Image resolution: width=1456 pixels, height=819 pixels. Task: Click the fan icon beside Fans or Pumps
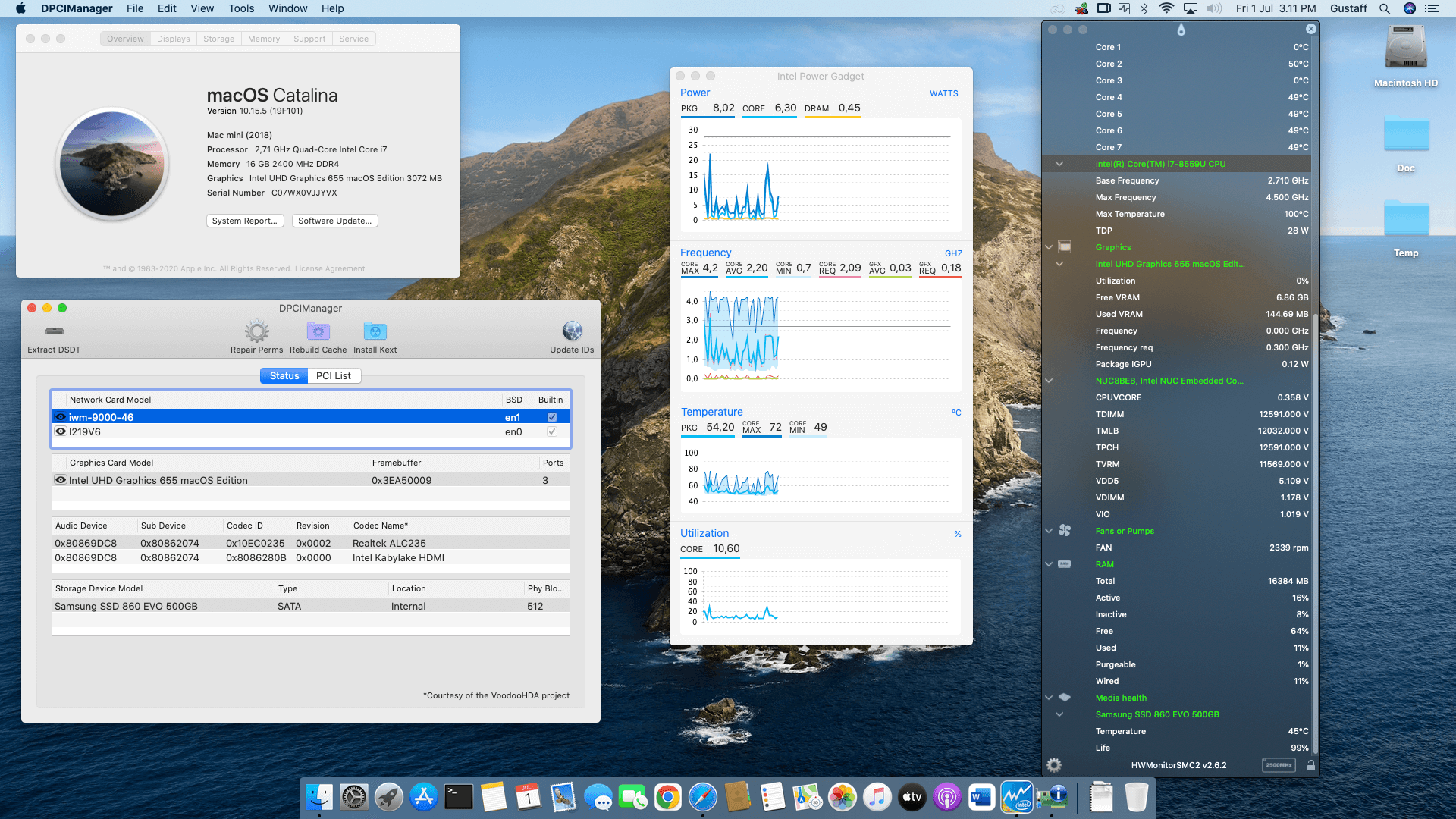pos(1065,531)
